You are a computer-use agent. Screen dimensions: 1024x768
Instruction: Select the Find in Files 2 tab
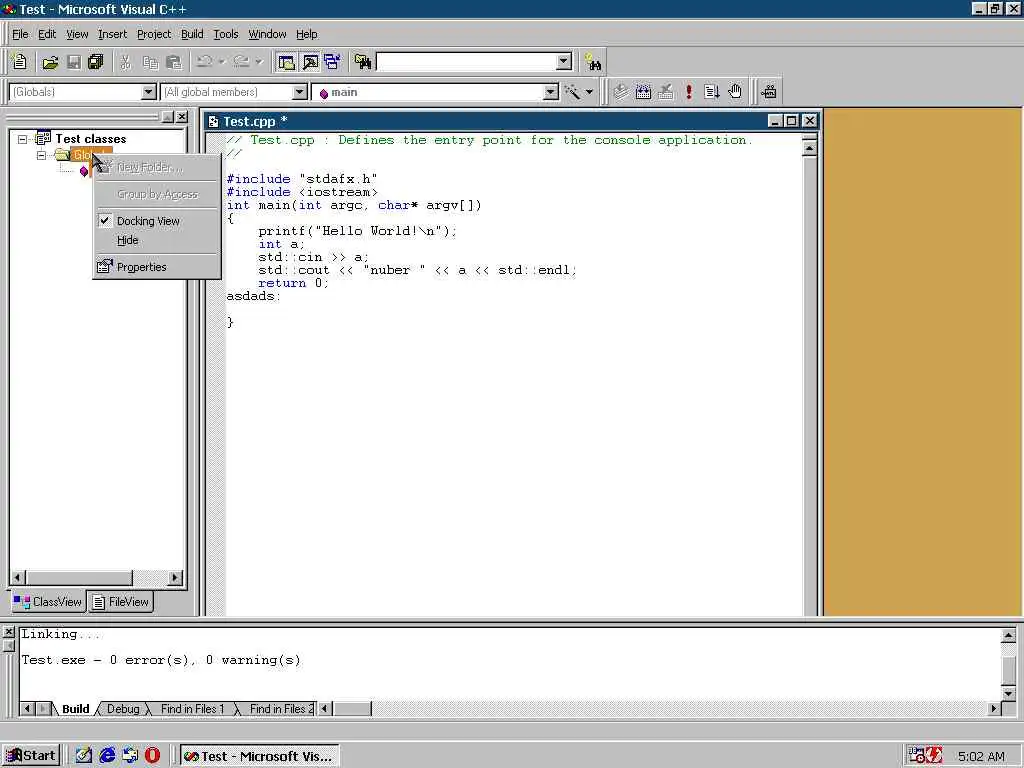(x=281, y=709)
